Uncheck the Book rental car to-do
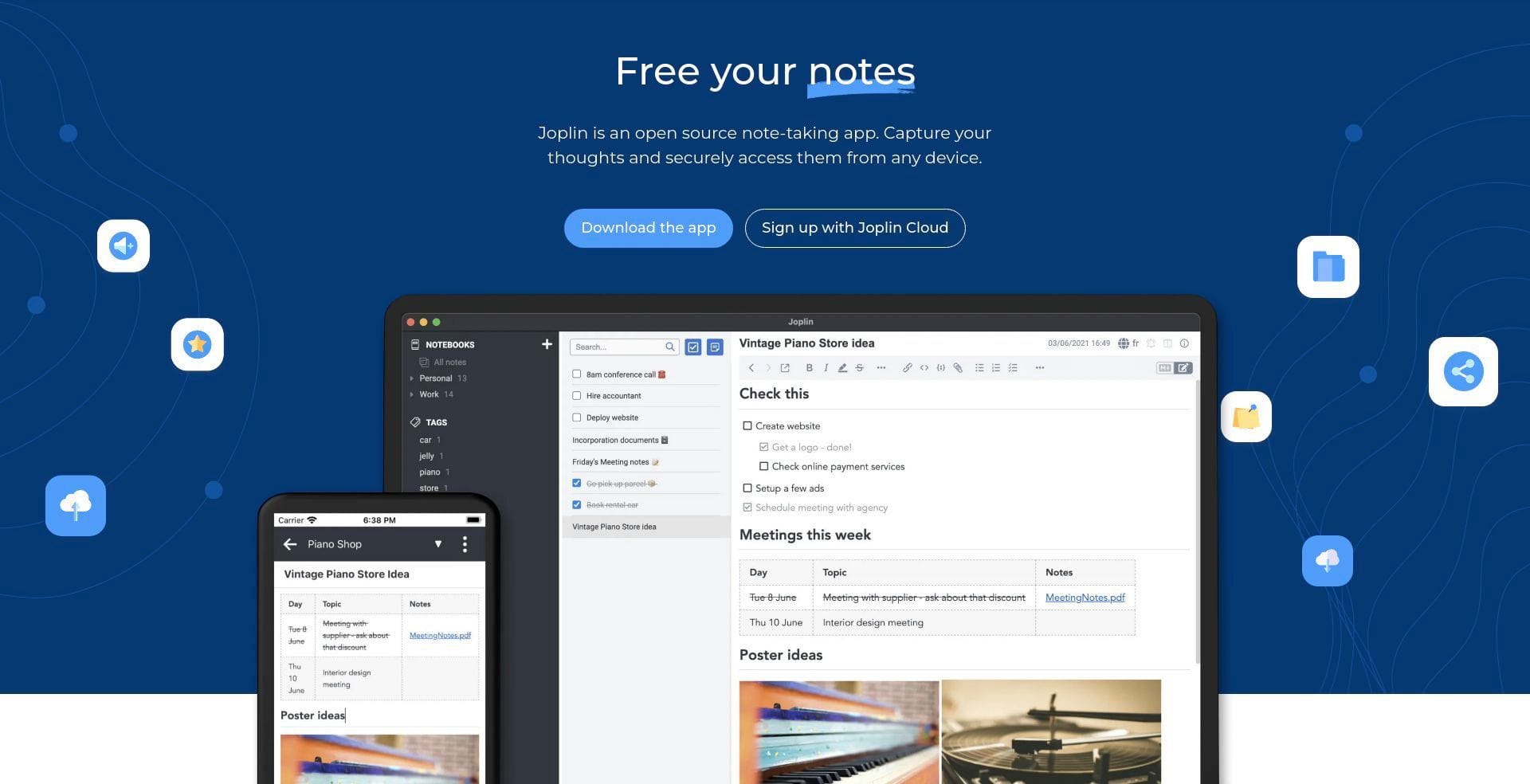The width and height of the screenshot is (1530, 784). click(576, 504)
